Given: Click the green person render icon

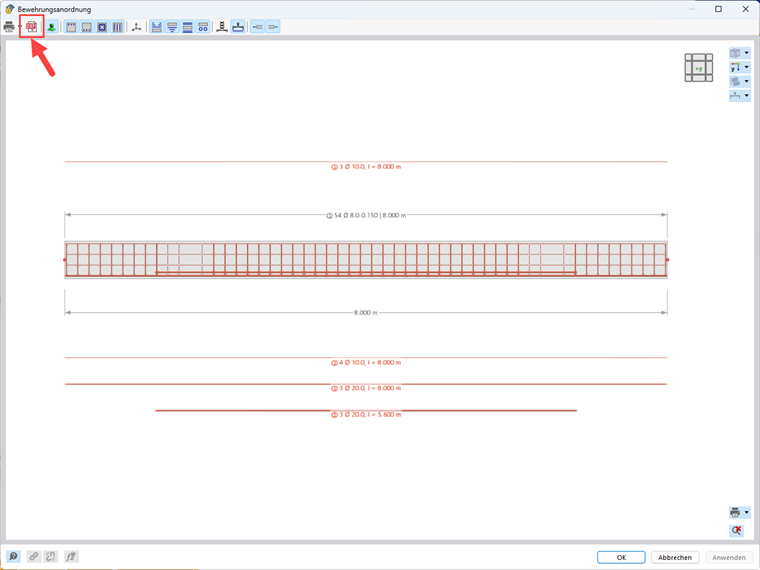Looking at the screenshot, I should point(51,27).
